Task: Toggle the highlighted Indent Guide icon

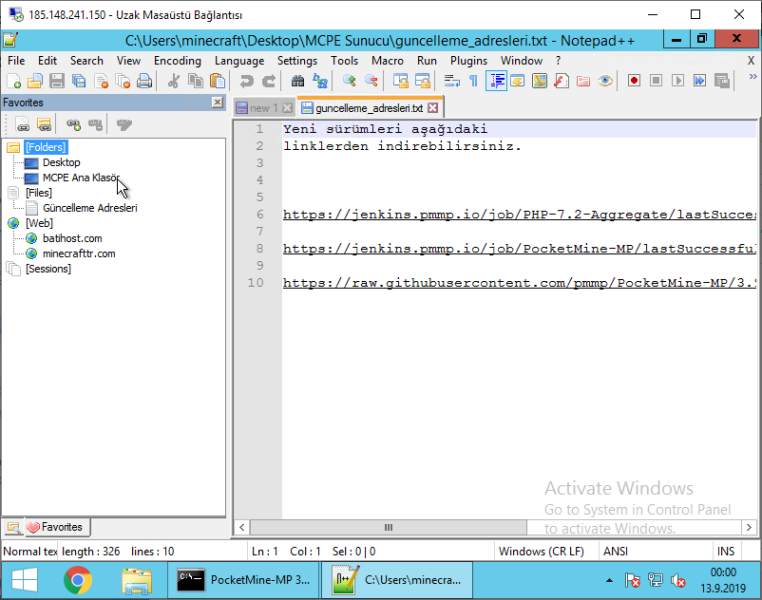Action: coord(496,81)
